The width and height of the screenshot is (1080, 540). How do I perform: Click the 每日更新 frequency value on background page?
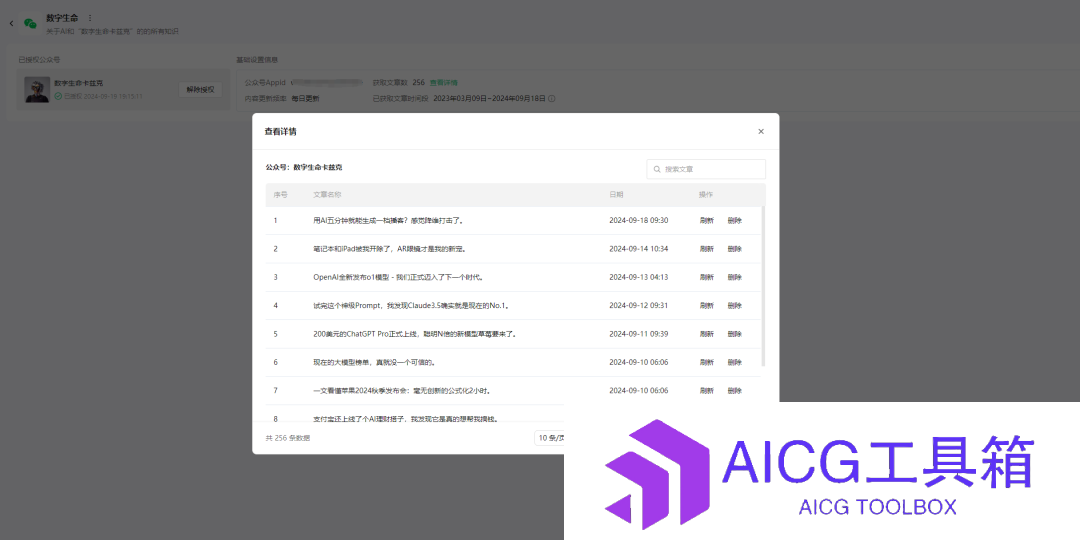[305, 98]
